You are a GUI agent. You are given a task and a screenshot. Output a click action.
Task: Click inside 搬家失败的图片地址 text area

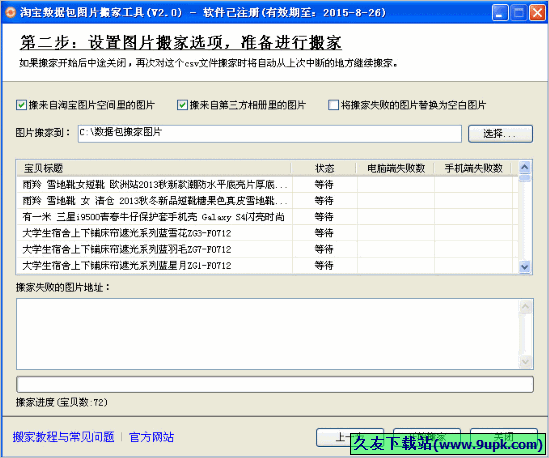267,334
